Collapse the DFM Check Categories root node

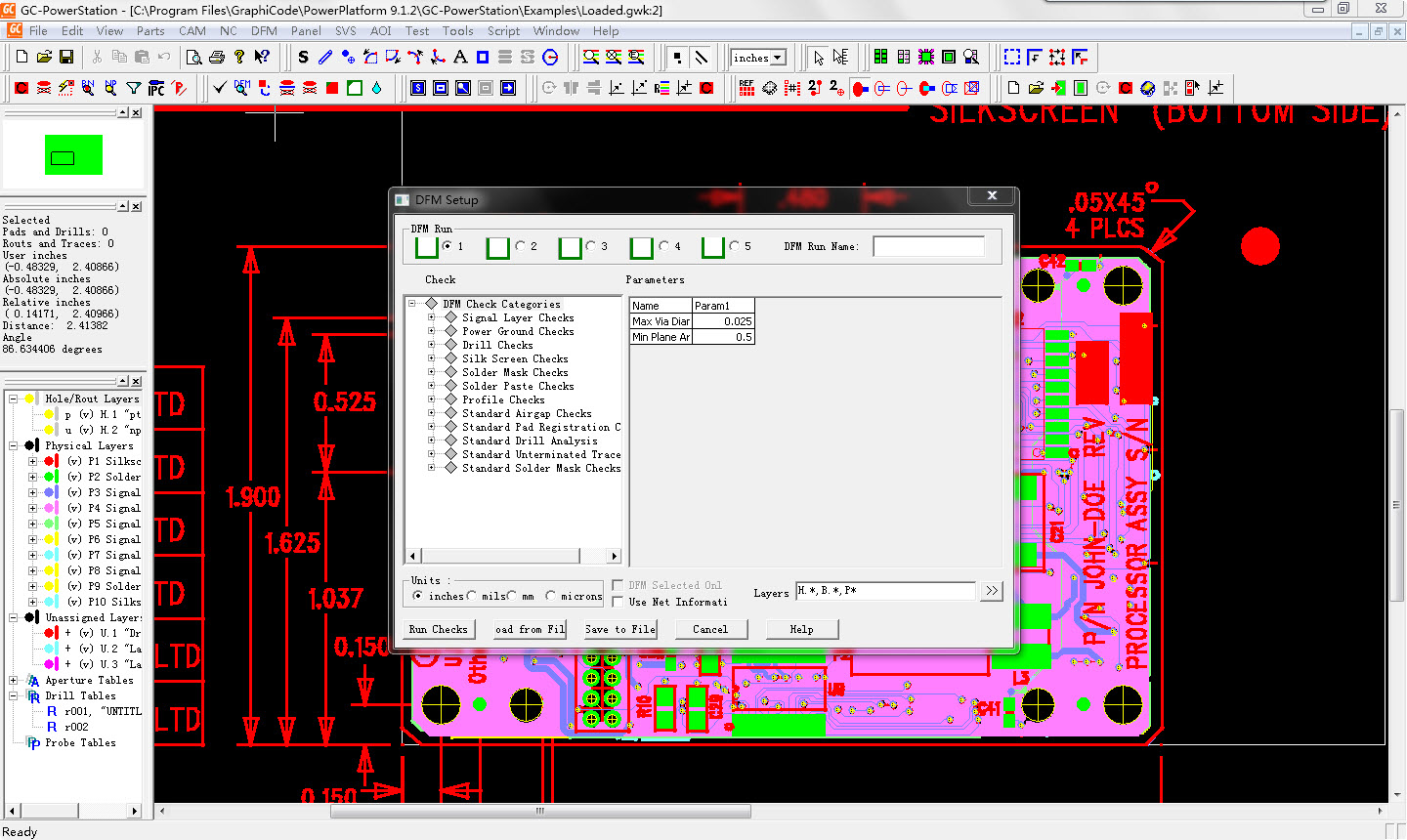(412, 304)
